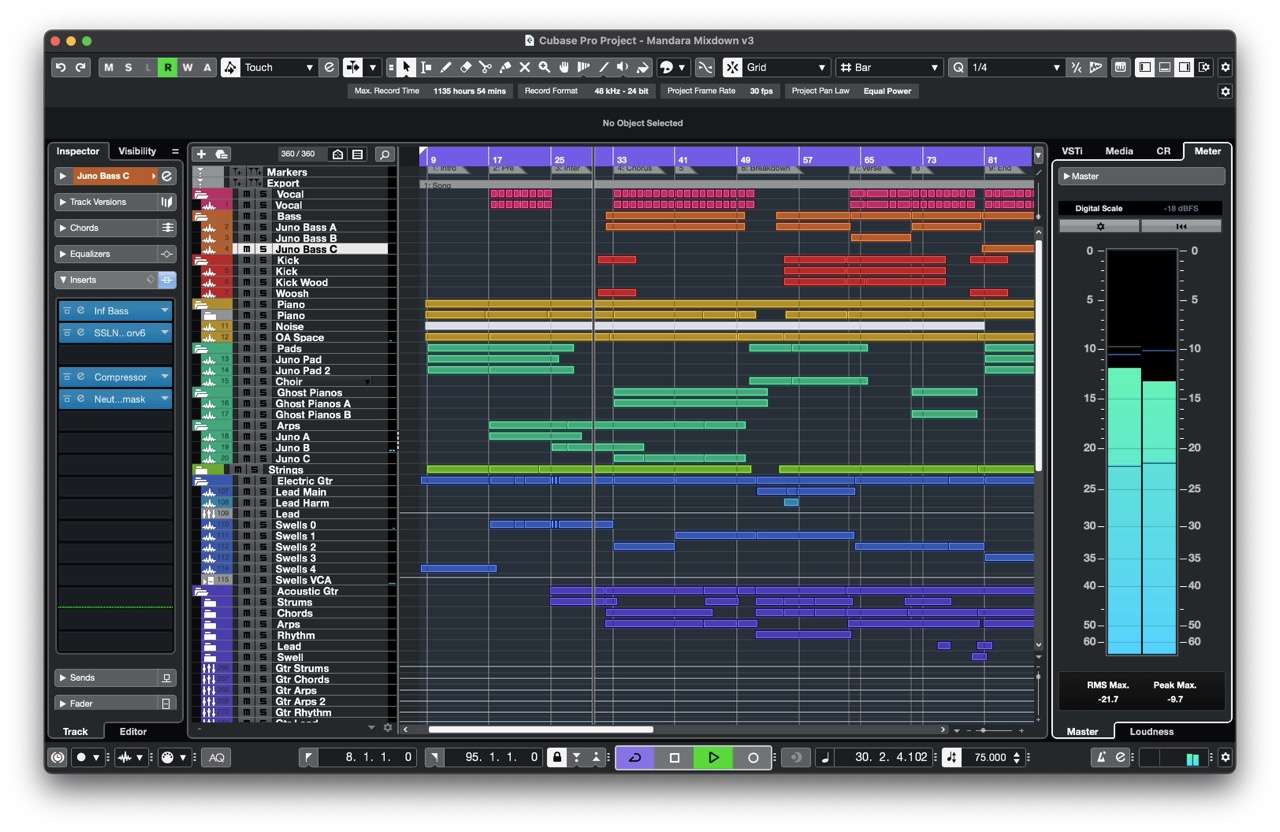Click the Add Track plus button
Image resolution: width=1280 pixels, height=832 pixels.
[201, 154]
